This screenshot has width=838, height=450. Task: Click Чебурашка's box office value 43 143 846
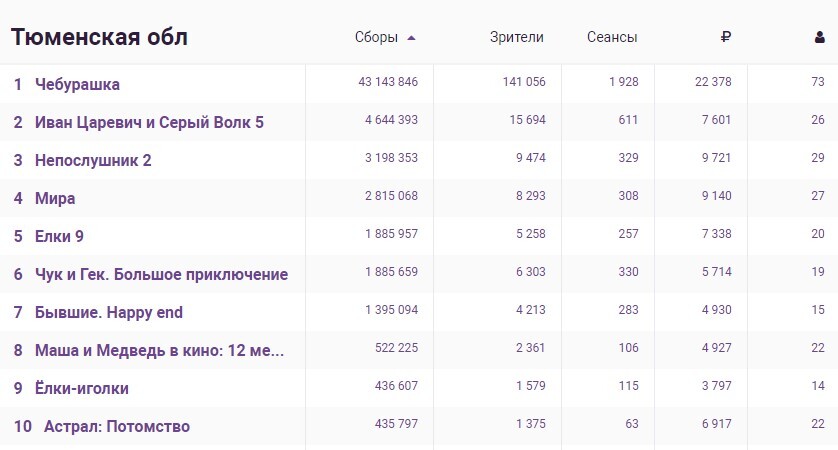coord(388,82)
